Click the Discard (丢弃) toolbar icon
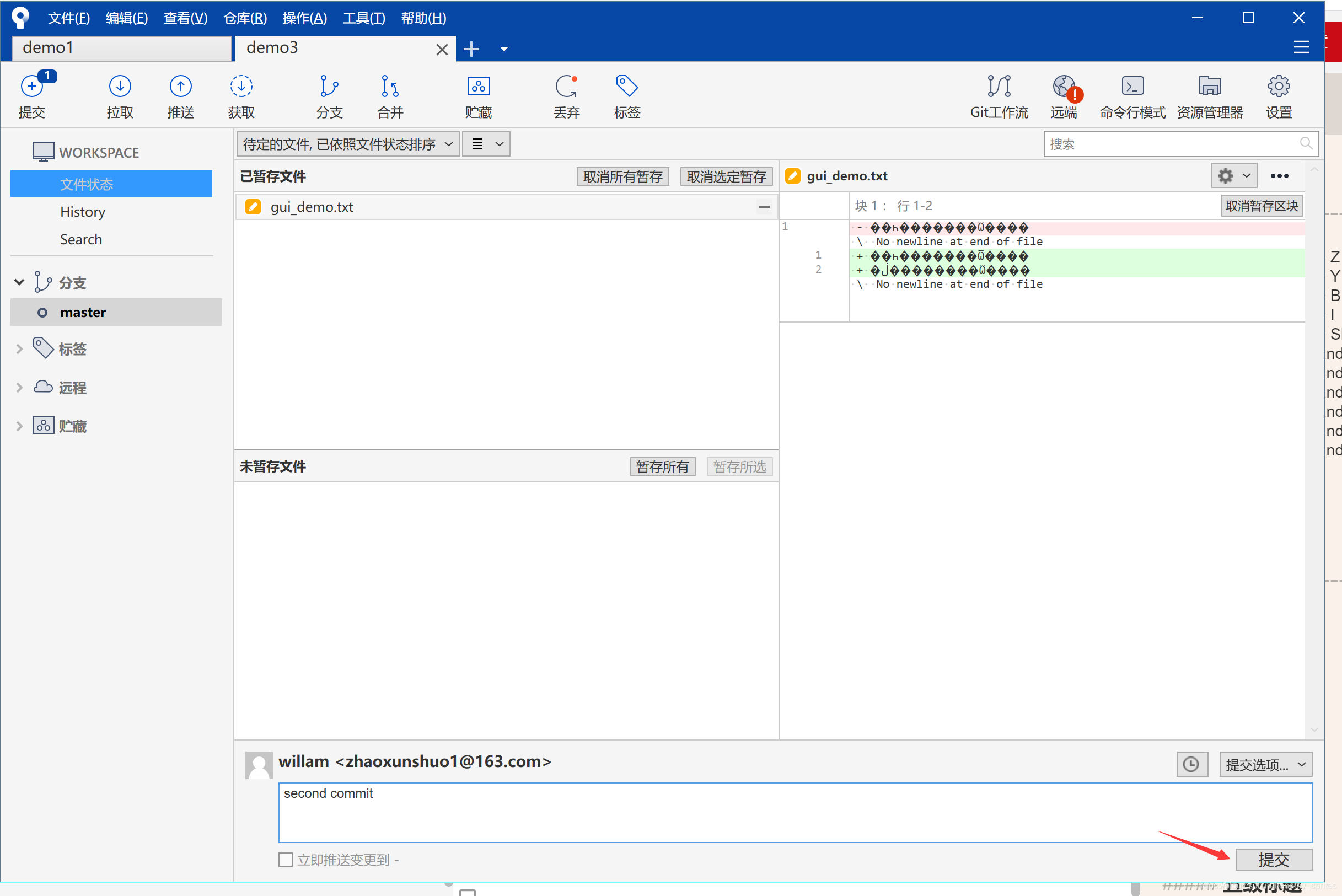Image resolution: width=1342 pixels, height=896 pixels. [566, 87]
